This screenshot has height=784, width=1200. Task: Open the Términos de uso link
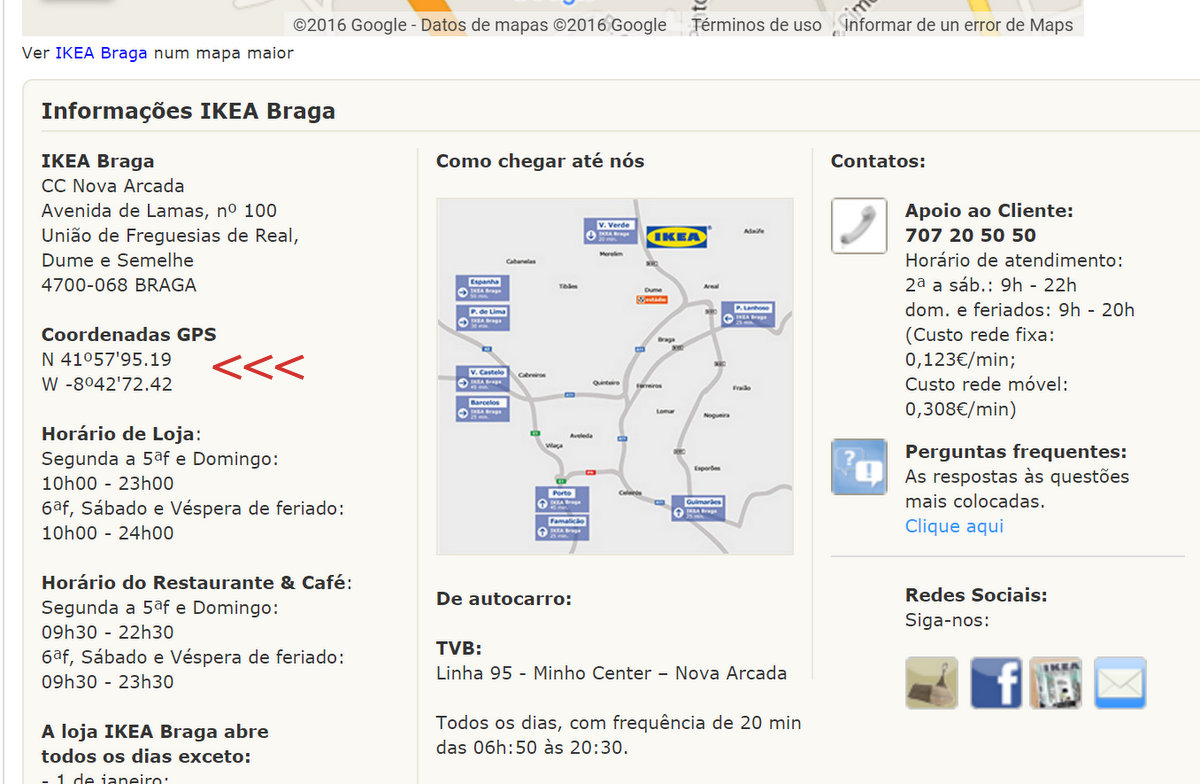click(x=756, y=25)
